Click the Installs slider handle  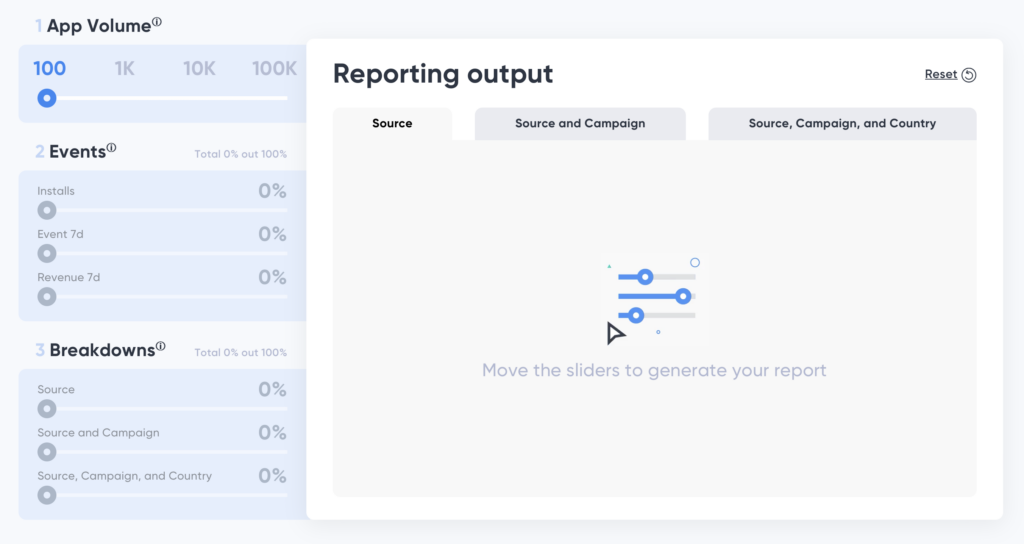coord(46,210)
